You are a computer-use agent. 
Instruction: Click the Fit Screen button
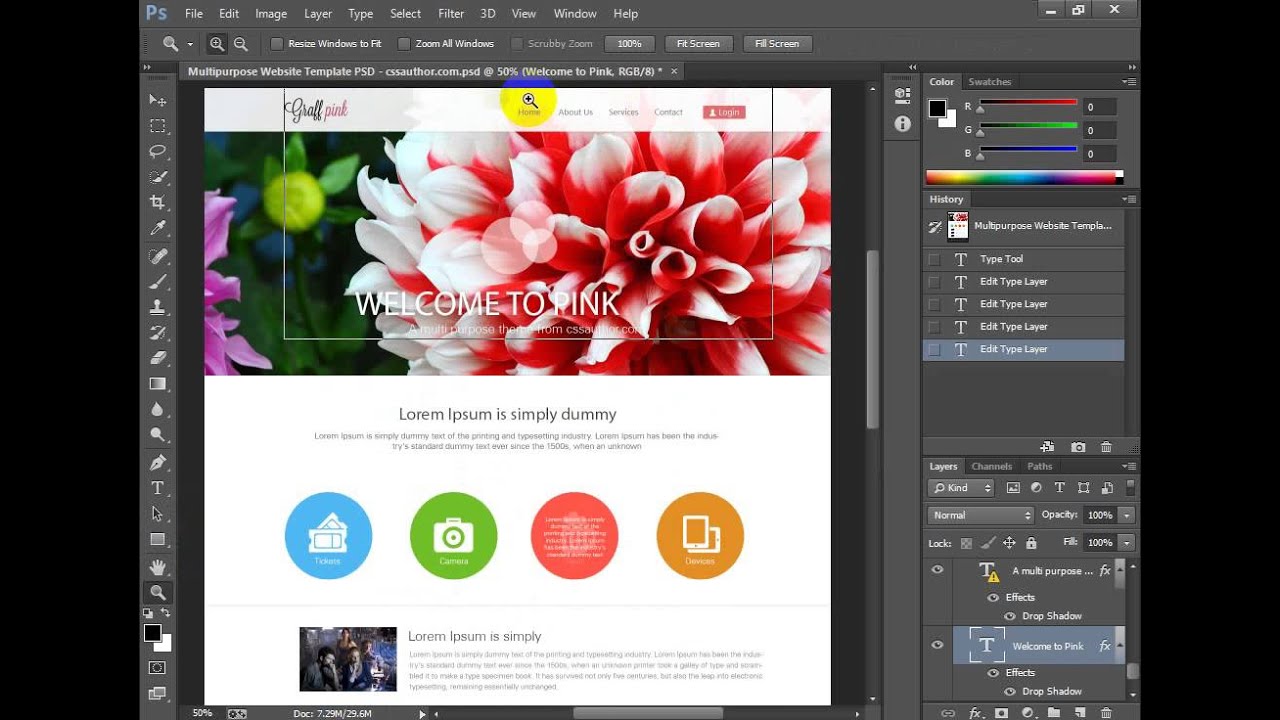pos(698,44)
